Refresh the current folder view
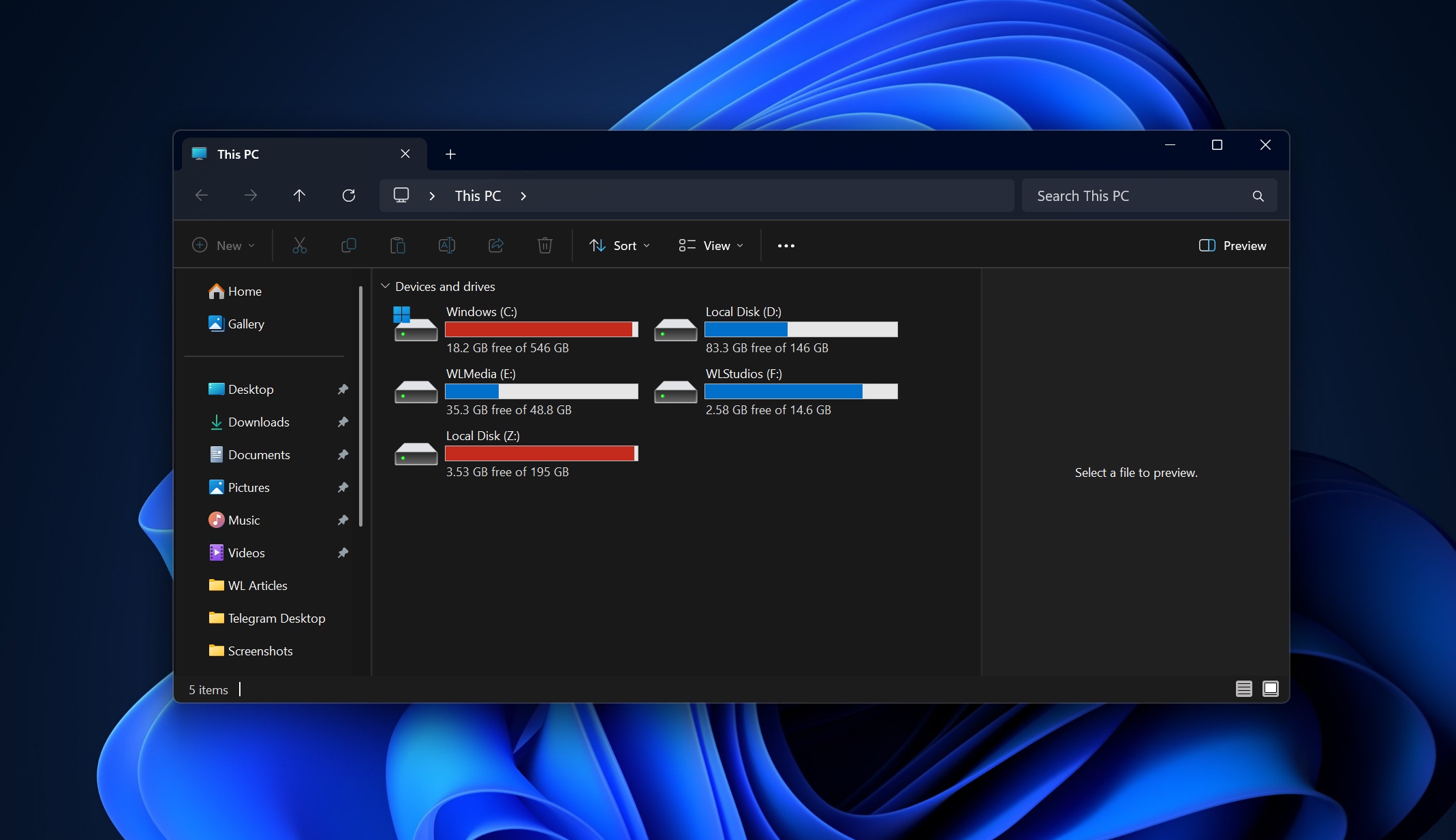 (x=348, y=196)
